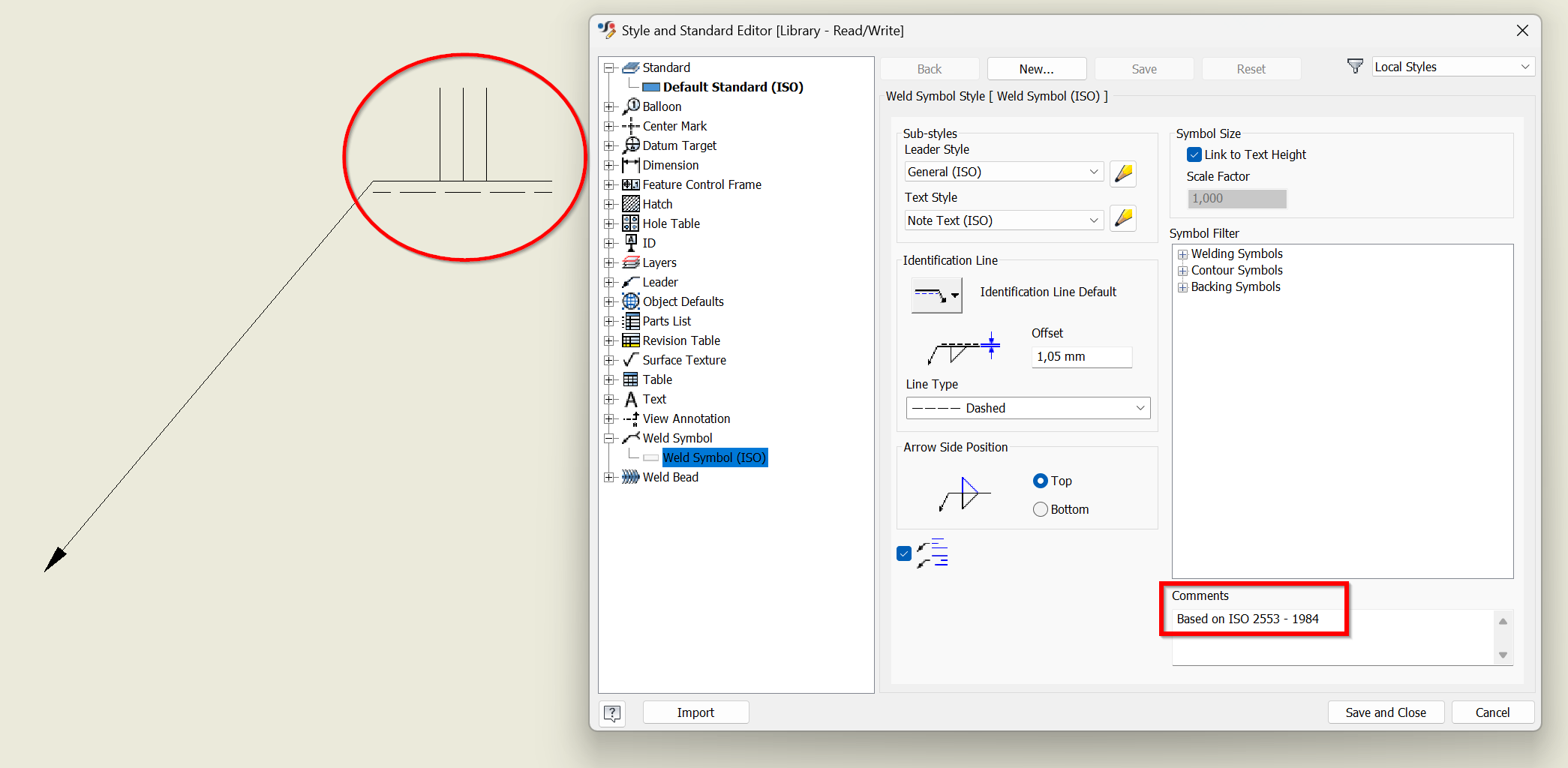This screenshot has height=768, width=1568.
Task: Click the View Annotation icon
Action: [x=631, y=418]
